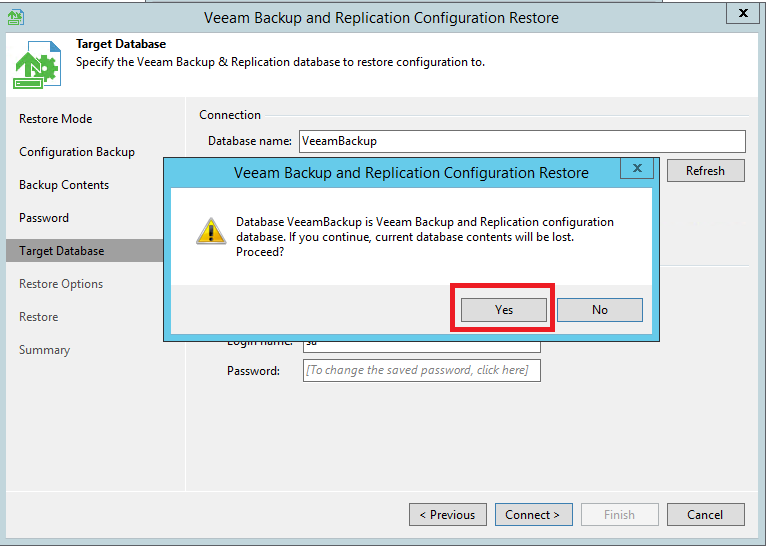Select the Password step in the sidebar
Image resolution: width=768 pixels, height=546 pixels.
click(x=44, y=218)
